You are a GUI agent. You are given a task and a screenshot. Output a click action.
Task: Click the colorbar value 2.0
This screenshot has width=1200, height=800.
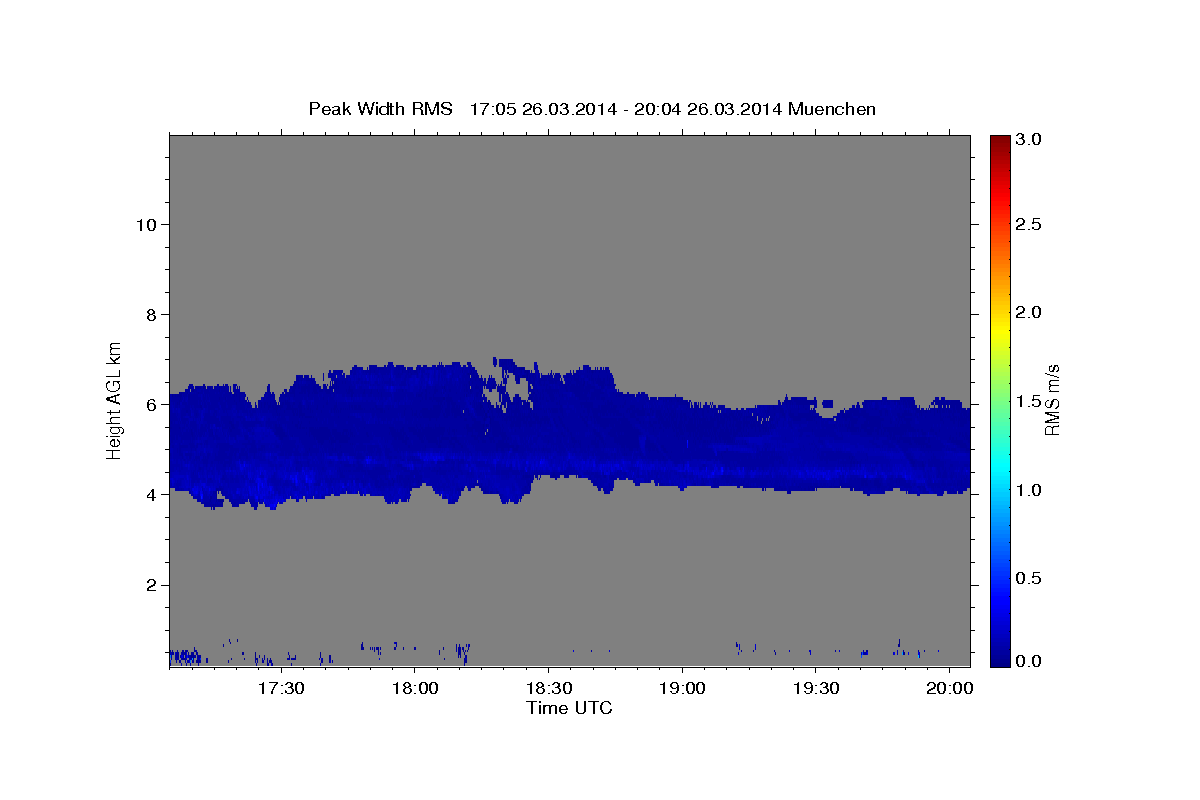[x=1030, y=313]
